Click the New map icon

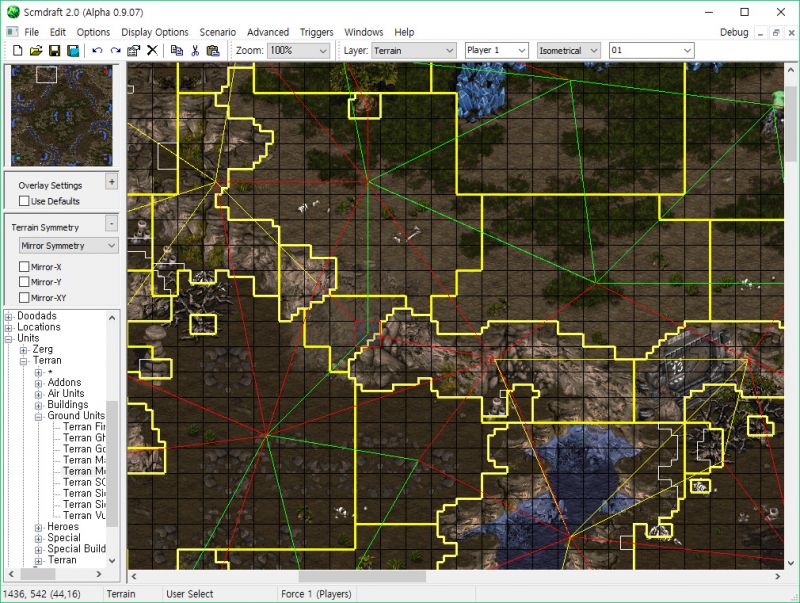pos(17,50)
